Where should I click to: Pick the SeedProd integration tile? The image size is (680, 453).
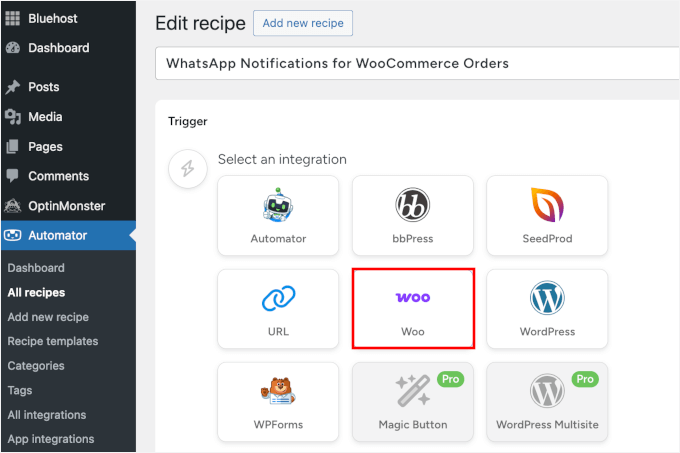(x=547, y=215)
